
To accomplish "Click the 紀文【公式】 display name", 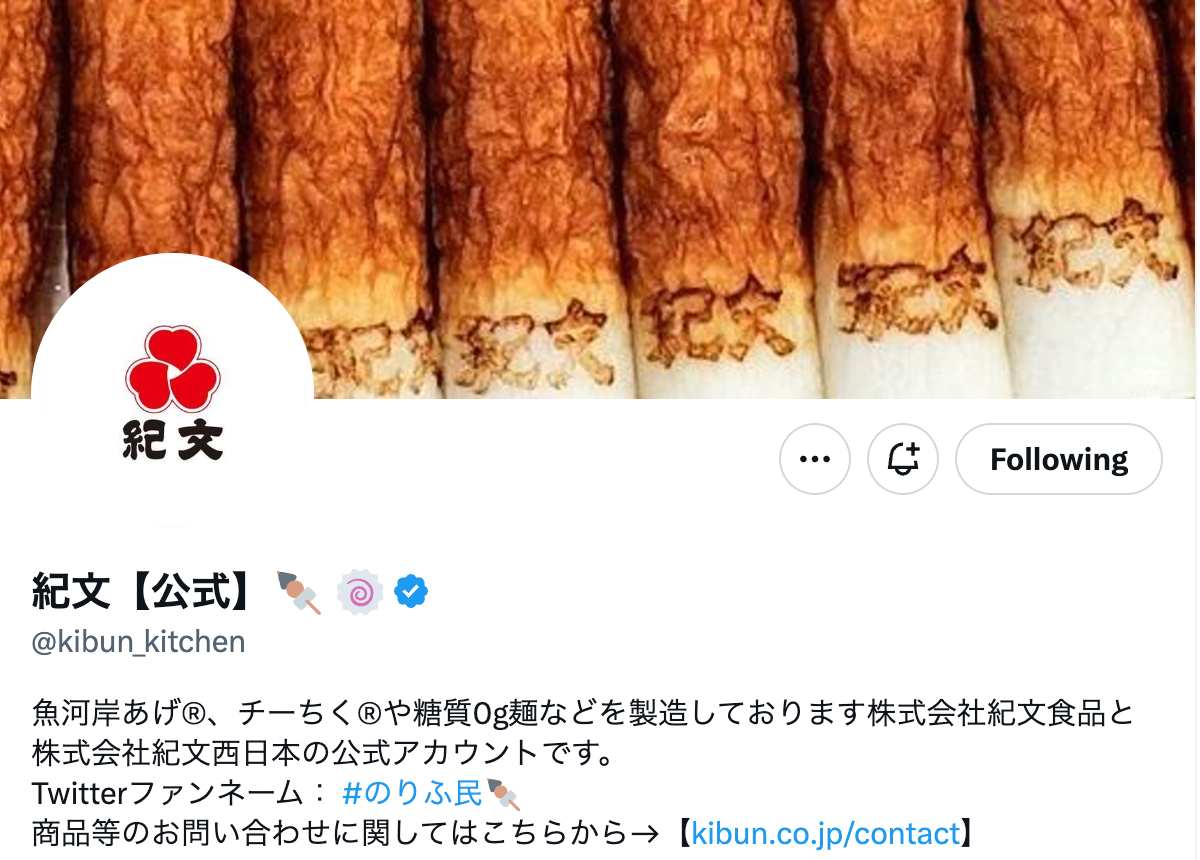I will pyautogui.click(x=147, y=591).
